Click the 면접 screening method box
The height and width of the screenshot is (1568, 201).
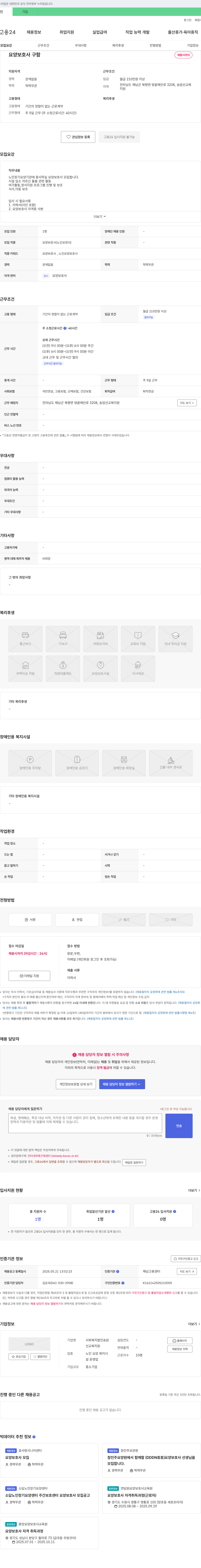point(77,920)
